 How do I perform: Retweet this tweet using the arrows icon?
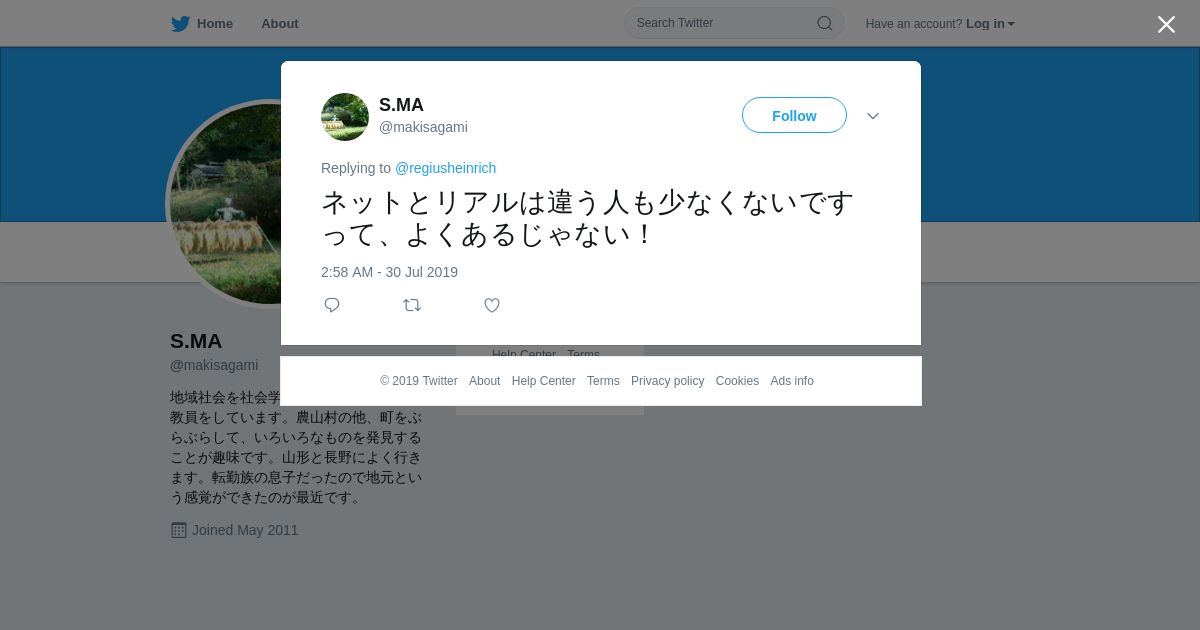tap(412, 305)
